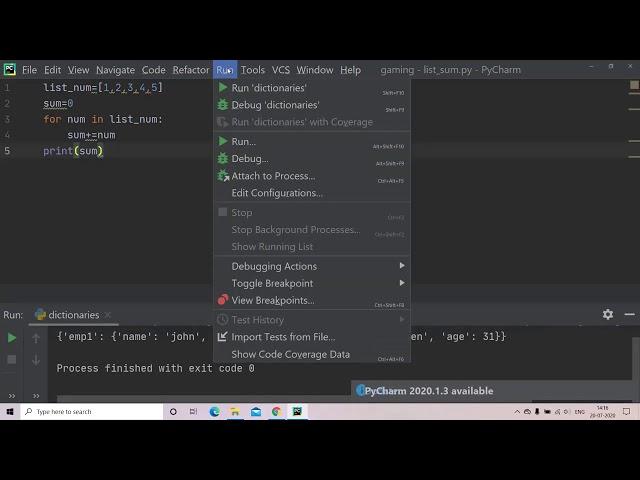
Task: Click PyCharm icon on taskbar
Action: [297, 411]
